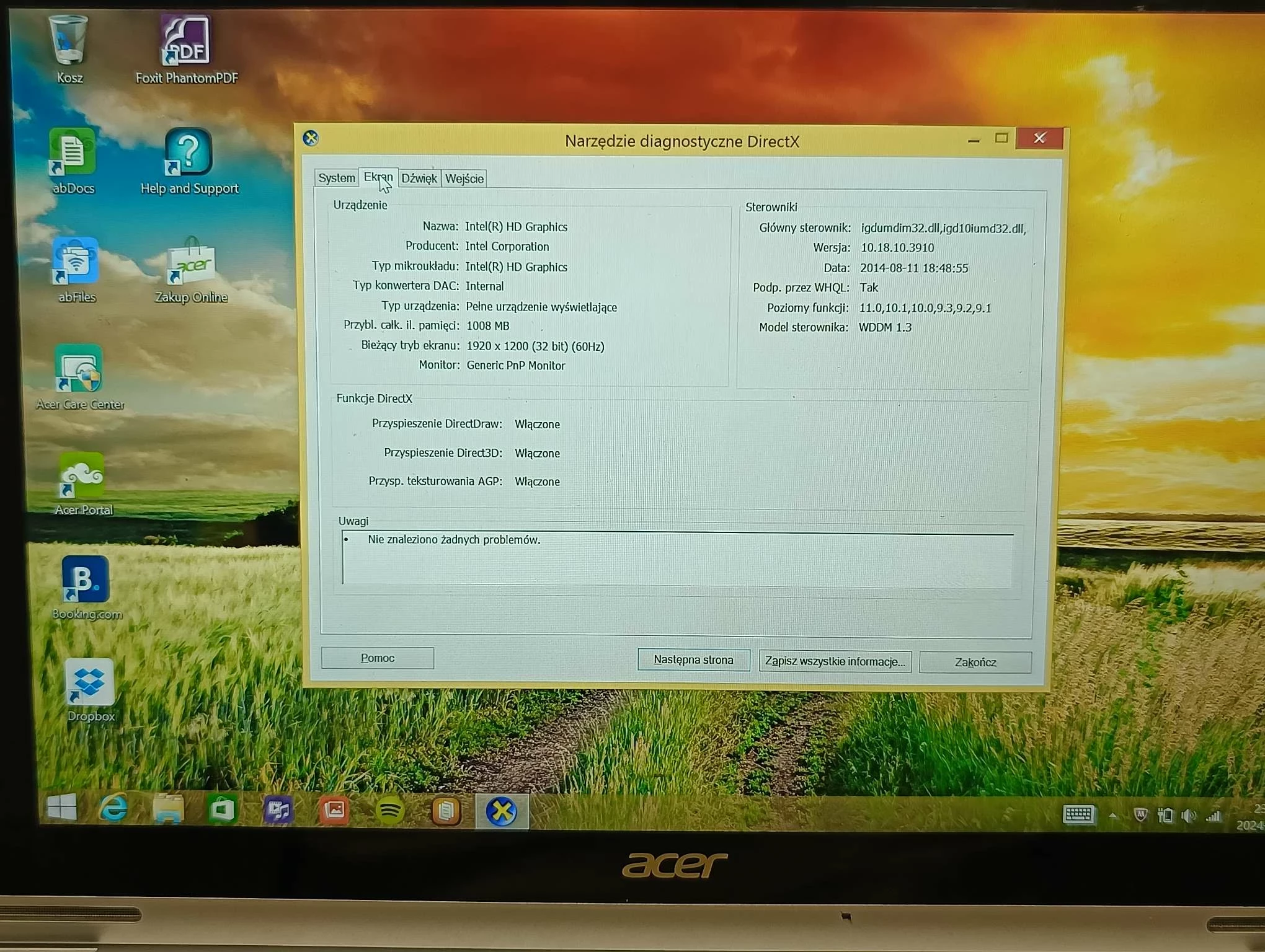
Task: Click the date '2014-08-11 18:48:55'
Action: 913,268
